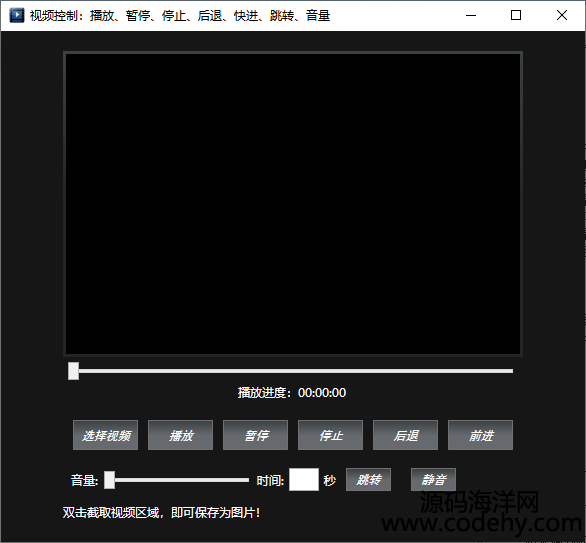Mute audio using the 静音 button
Screen dimensions: 586x543
(434, 479)
